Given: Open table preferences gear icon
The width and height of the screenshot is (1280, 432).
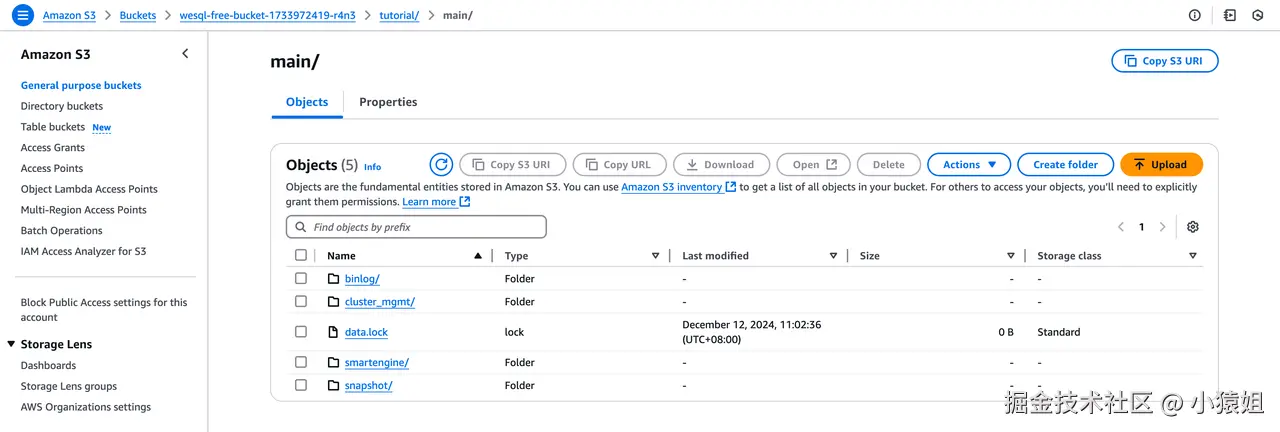Looking at the screenshot, I should point(1193,227).
